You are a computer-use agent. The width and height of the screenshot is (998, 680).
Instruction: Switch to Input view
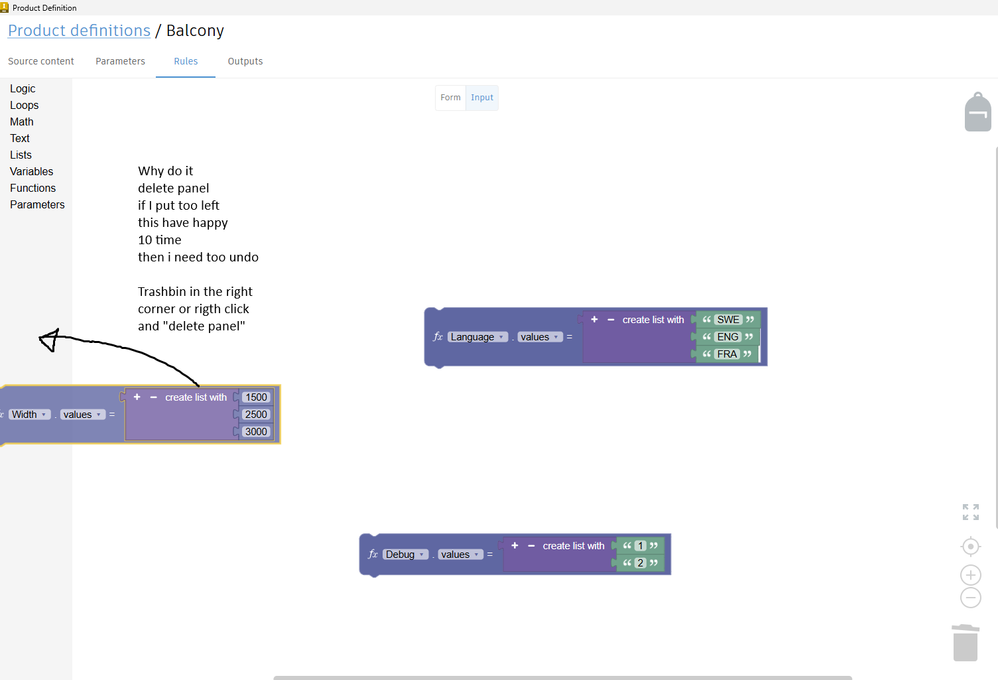(x=482, y=97)
